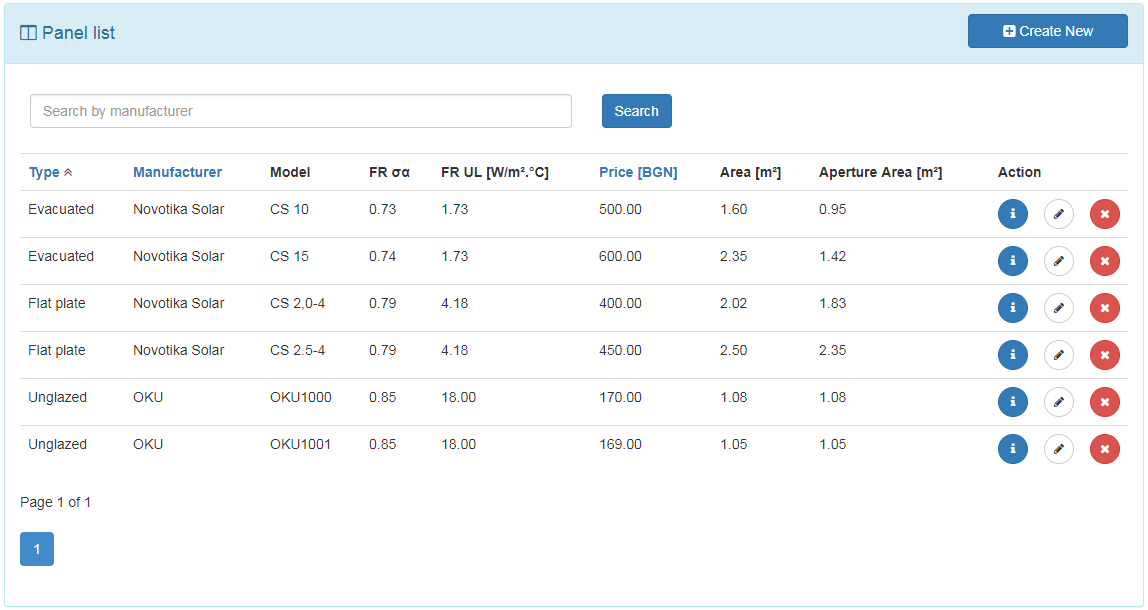Click the 0.73 FR value
1148x610 pixels.
click(382, 209)
